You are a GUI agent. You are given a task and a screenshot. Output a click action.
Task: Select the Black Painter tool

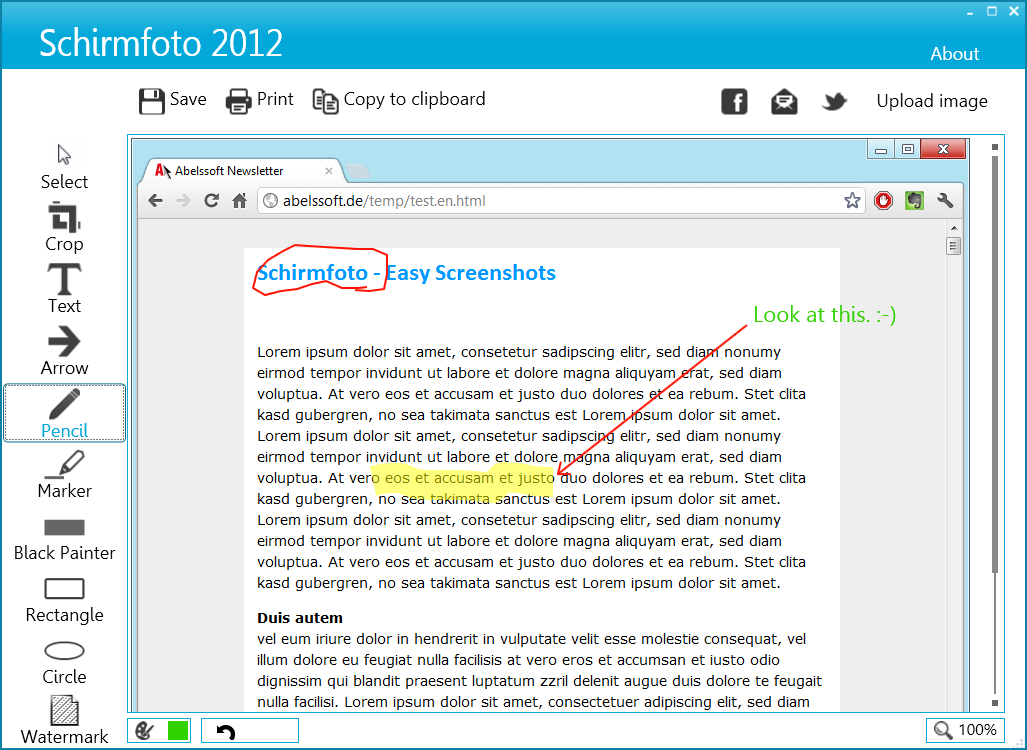[x=64, y=540]
